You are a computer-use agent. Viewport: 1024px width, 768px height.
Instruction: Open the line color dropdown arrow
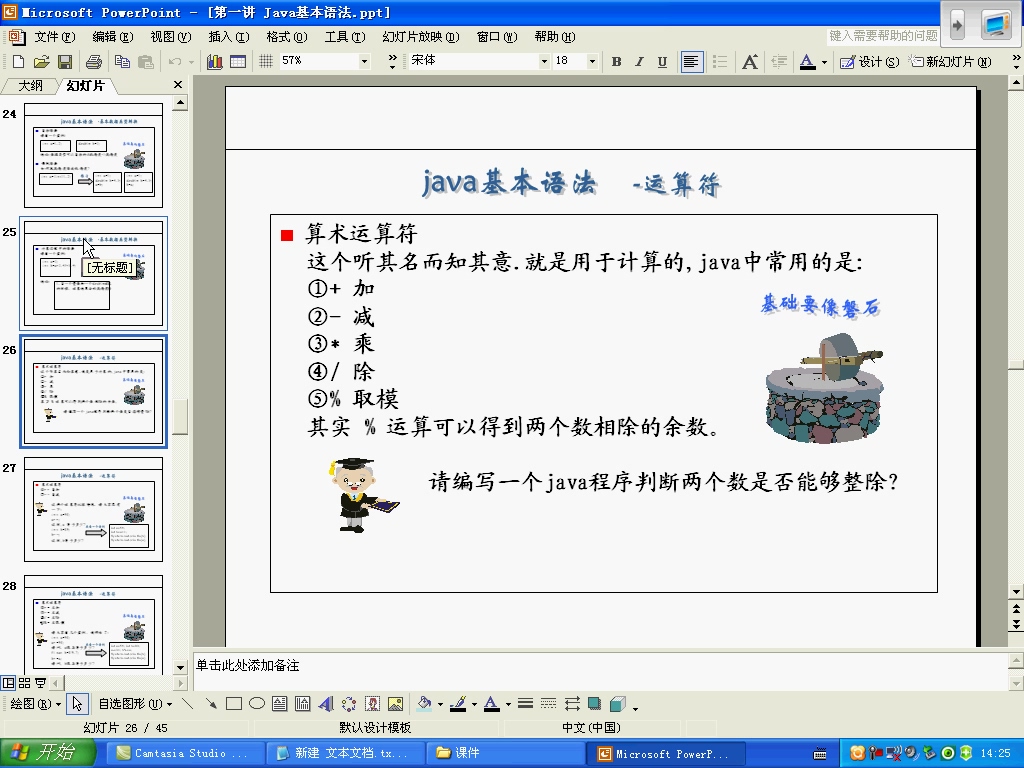pyautogui.click(x=474, y=704)
